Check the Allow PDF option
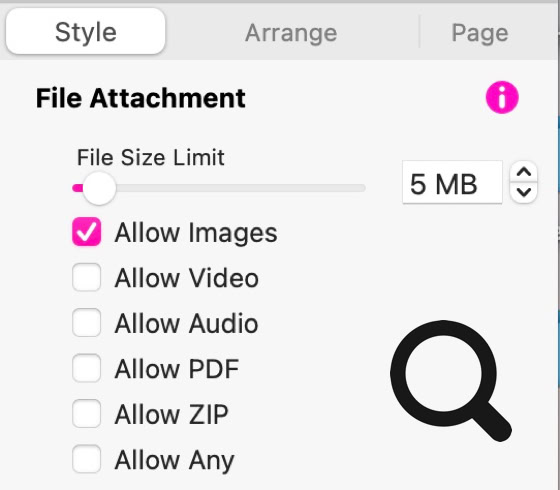The width and height of the screenshot is (560, 490). tap(86, 368)
